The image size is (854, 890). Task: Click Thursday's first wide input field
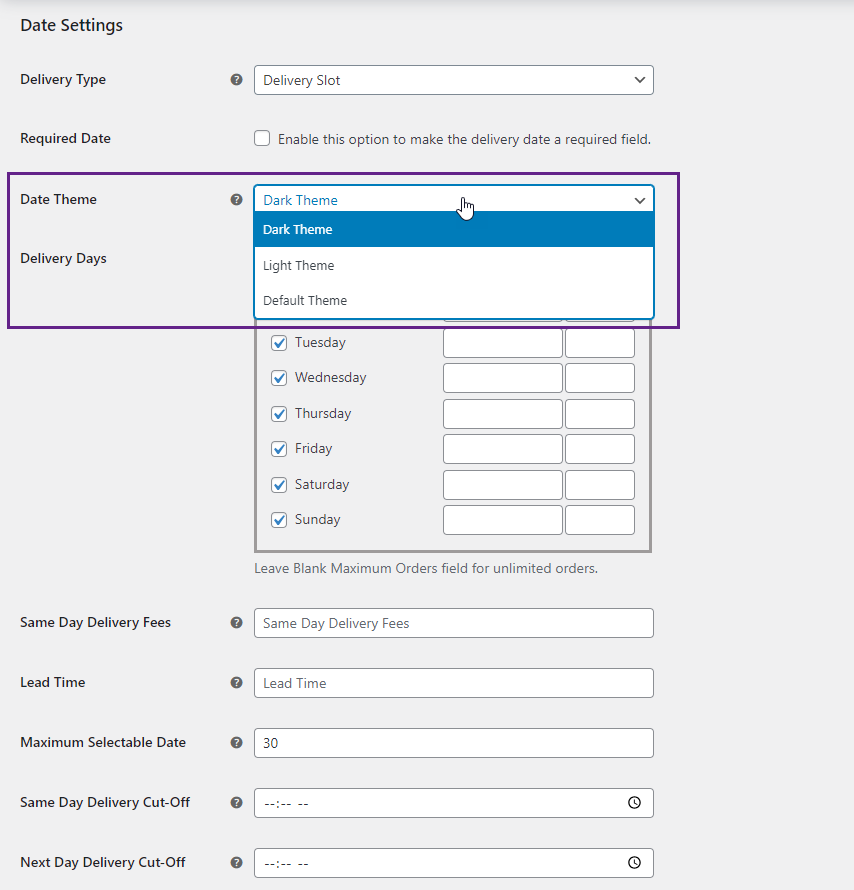point(503,414)
